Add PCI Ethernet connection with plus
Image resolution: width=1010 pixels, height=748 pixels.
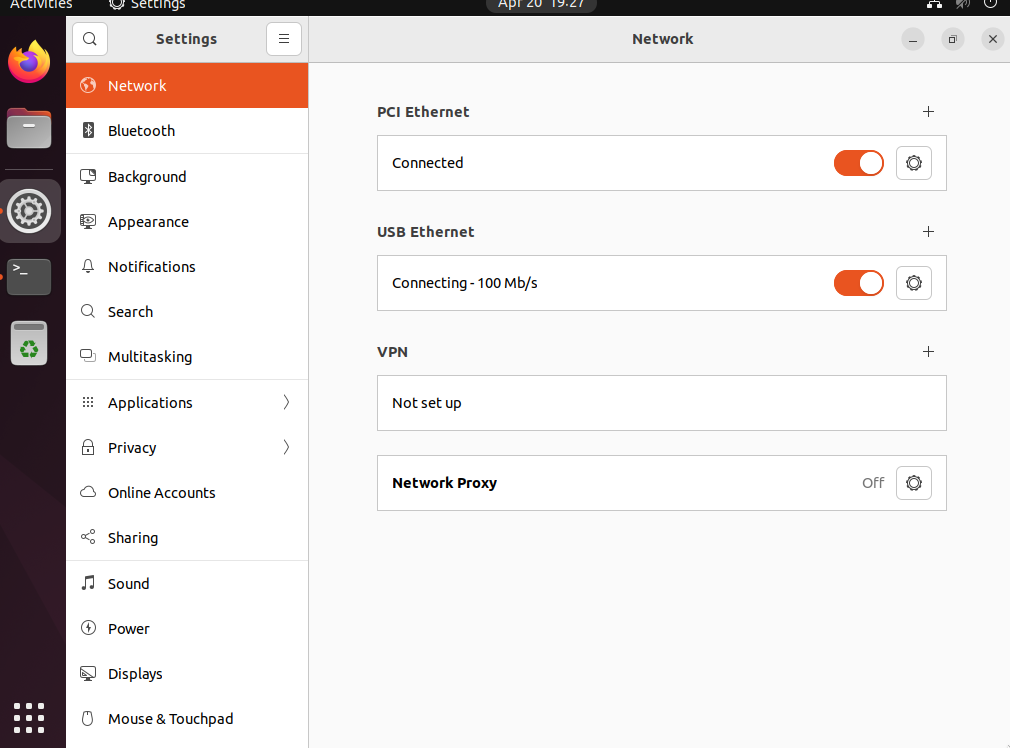[928, 112]
